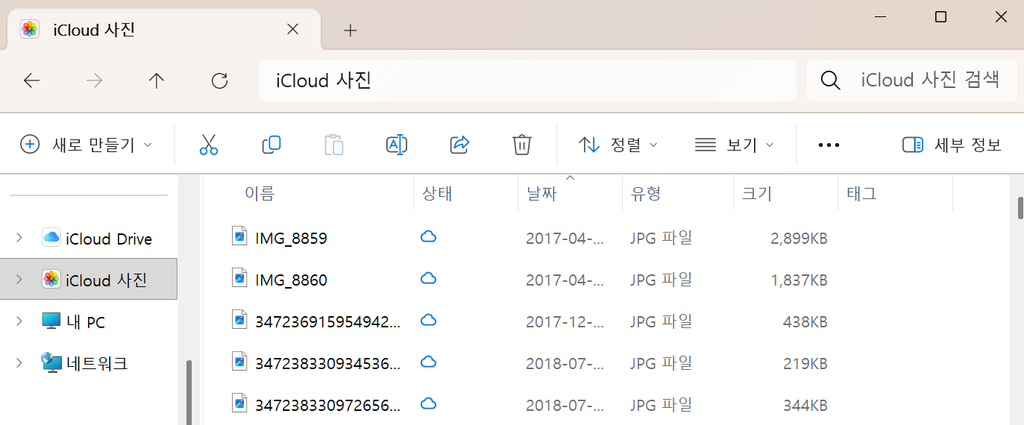The image size is (1024, 425).
Task: Click the Cut scissors icon
Action: [x=208, y=144]
